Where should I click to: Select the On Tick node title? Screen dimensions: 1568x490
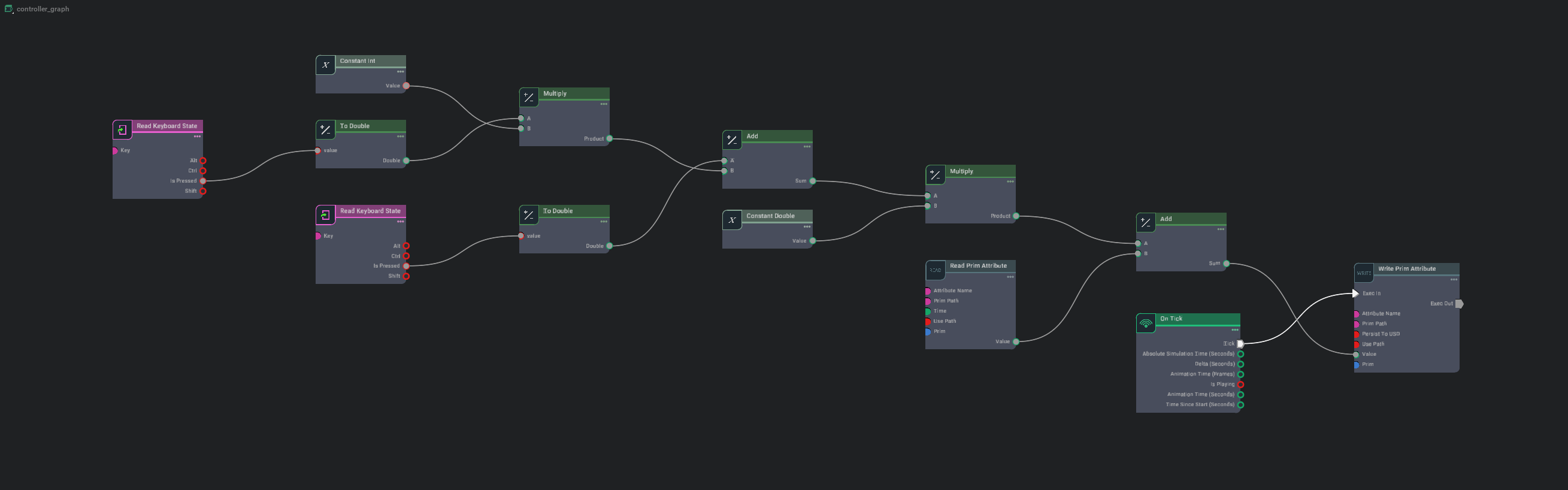tap(1171, 318)
